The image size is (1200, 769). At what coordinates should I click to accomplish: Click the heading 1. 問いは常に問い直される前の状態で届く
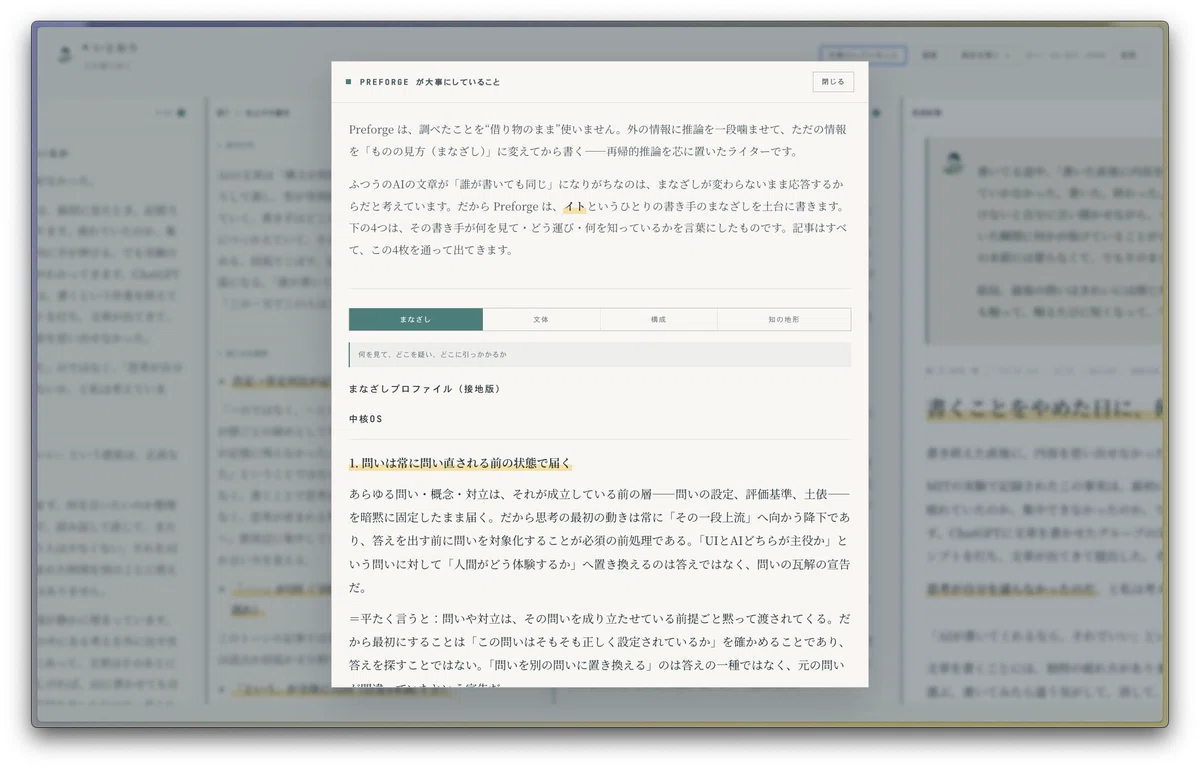[x=460, y=463]
